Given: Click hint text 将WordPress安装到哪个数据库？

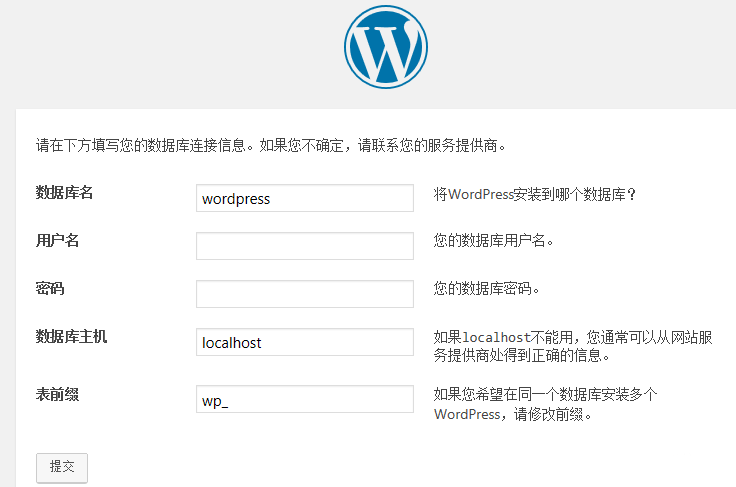Looking at the screenshot, I should [535, 194].
